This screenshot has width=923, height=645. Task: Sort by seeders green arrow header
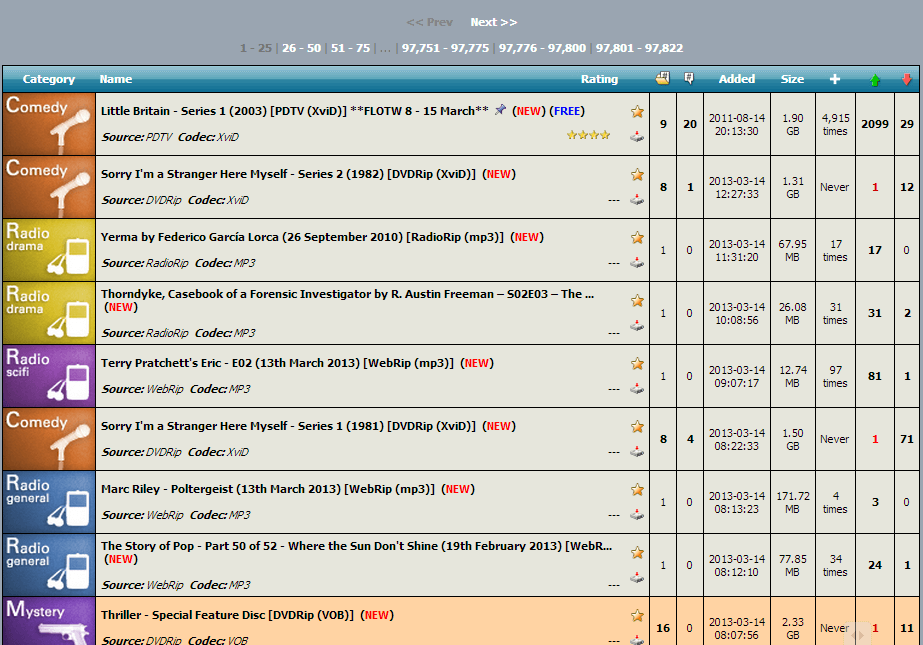coord(875,79)
